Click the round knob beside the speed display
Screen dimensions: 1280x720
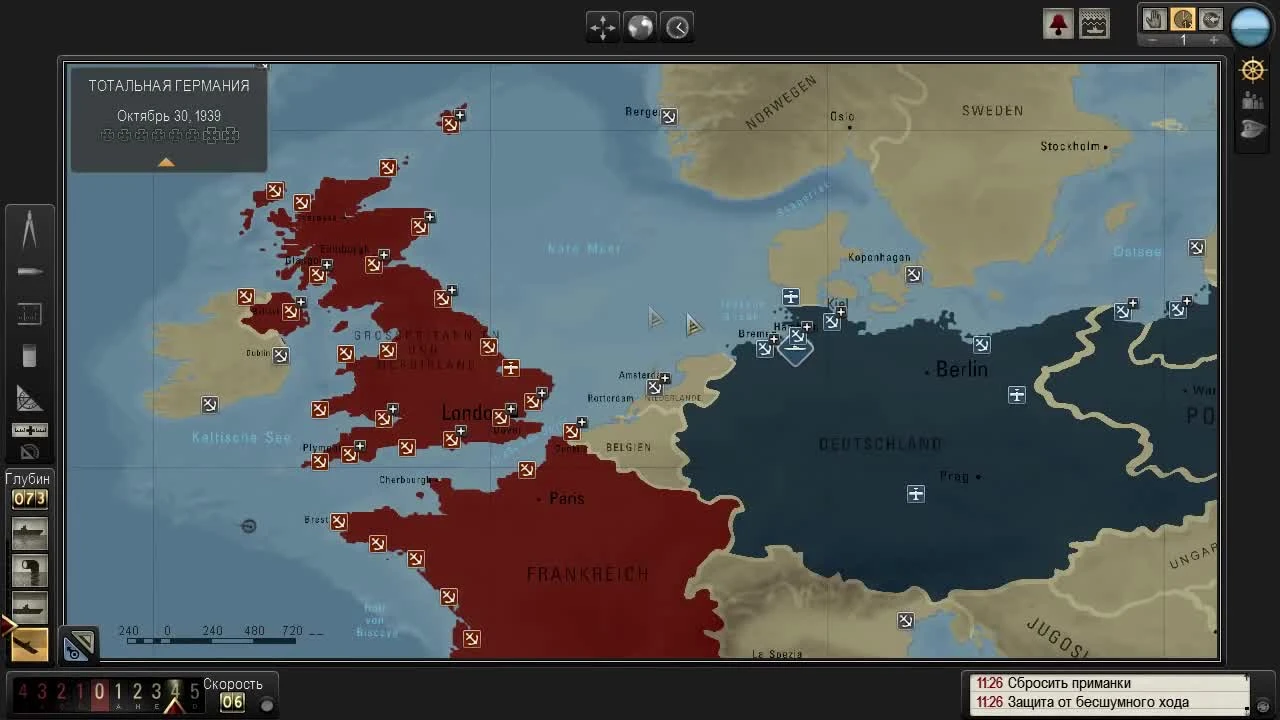click(266, 705)
